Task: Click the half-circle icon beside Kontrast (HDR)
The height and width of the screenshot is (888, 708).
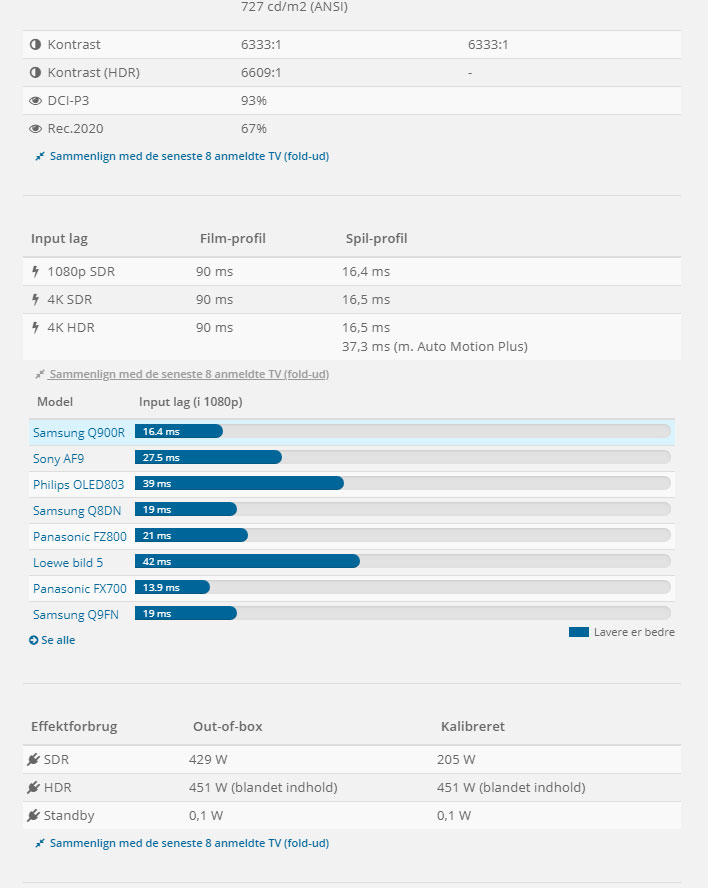Action: pos(36,73)
